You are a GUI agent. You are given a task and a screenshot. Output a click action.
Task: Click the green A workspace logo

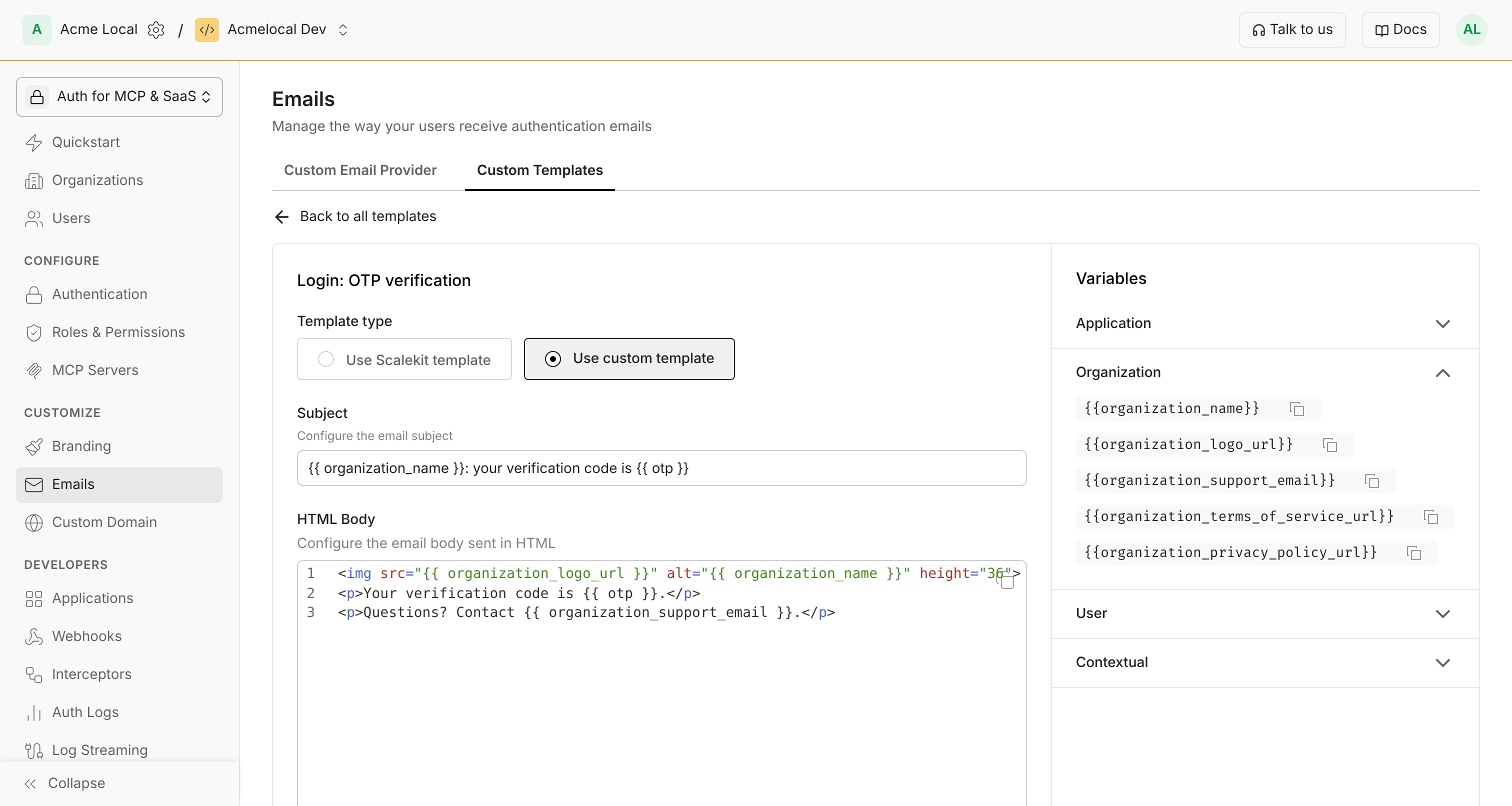[x=36, y=29]
